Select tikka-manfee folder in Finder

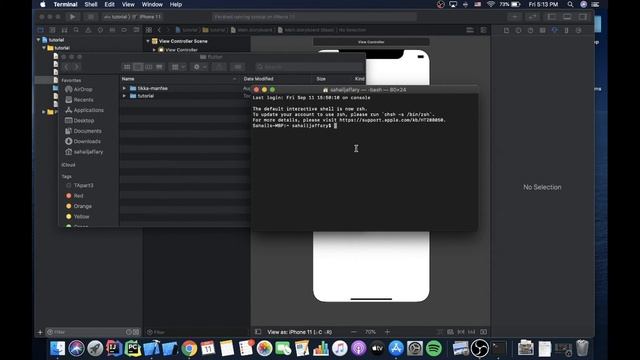pyautogui.click(x=152, y=88)
